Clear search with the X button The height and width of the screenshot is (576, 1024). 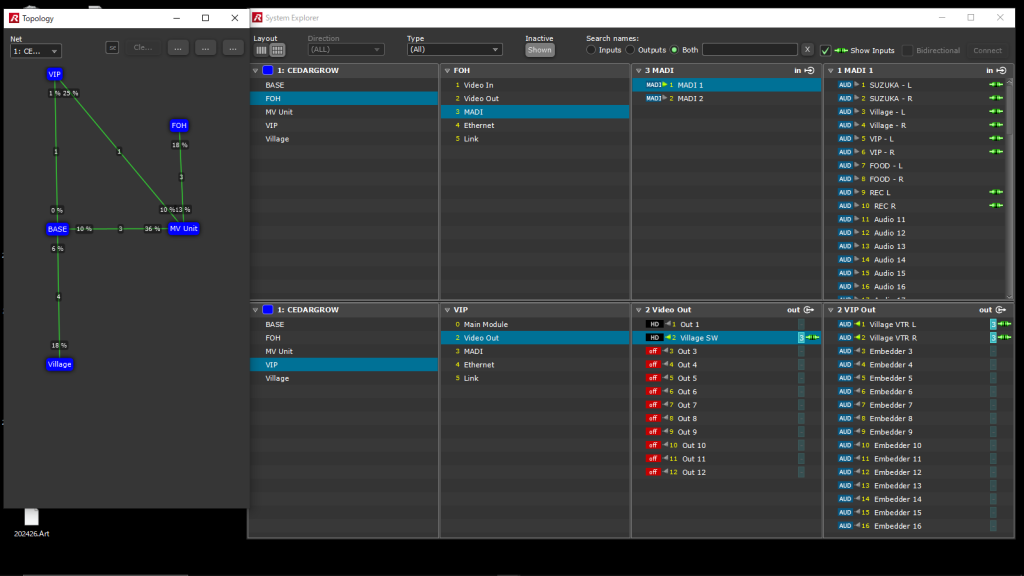pos(807,49)
